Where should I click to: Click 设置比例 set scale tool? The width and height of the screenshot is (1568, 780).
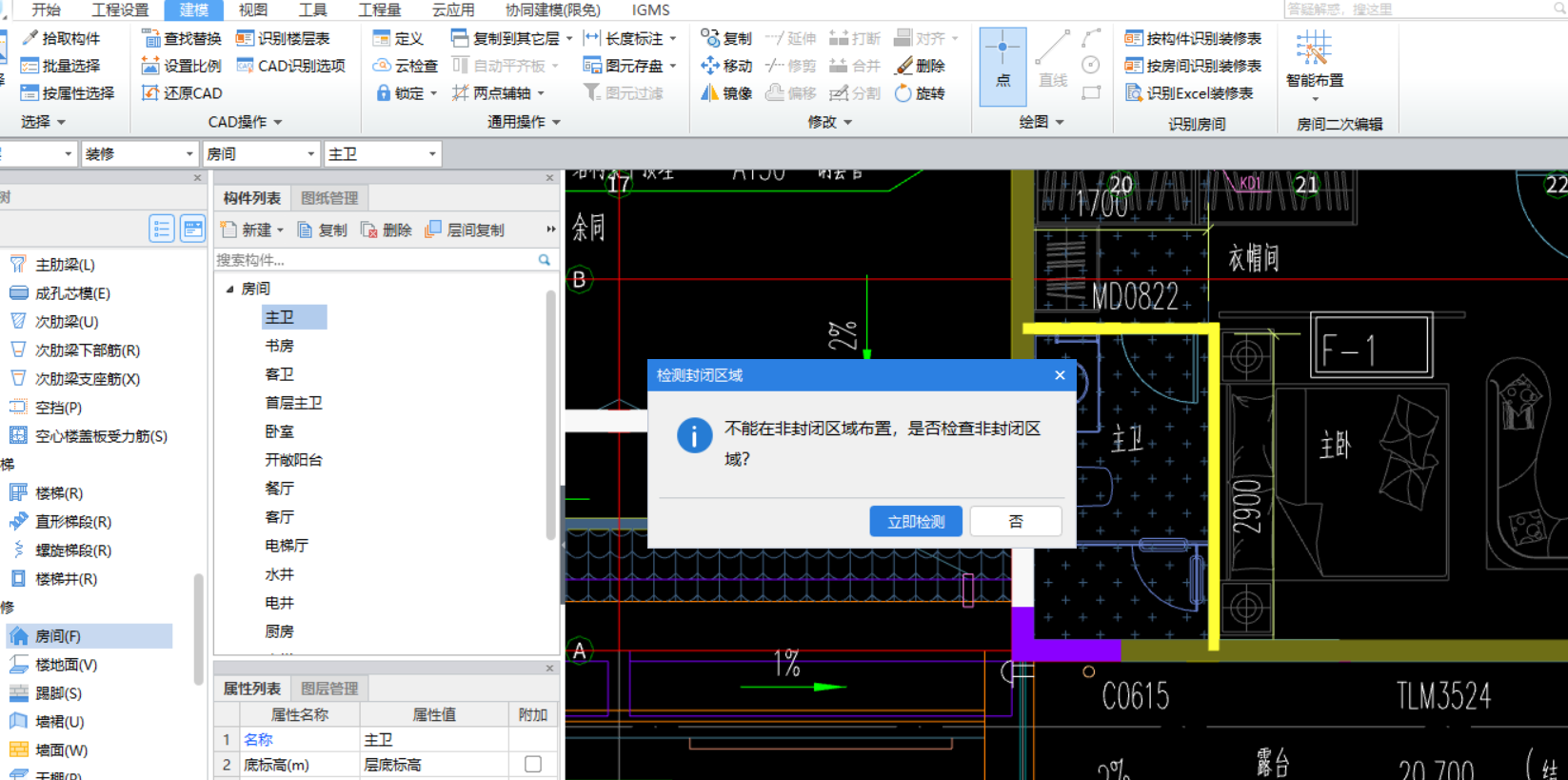181,66
